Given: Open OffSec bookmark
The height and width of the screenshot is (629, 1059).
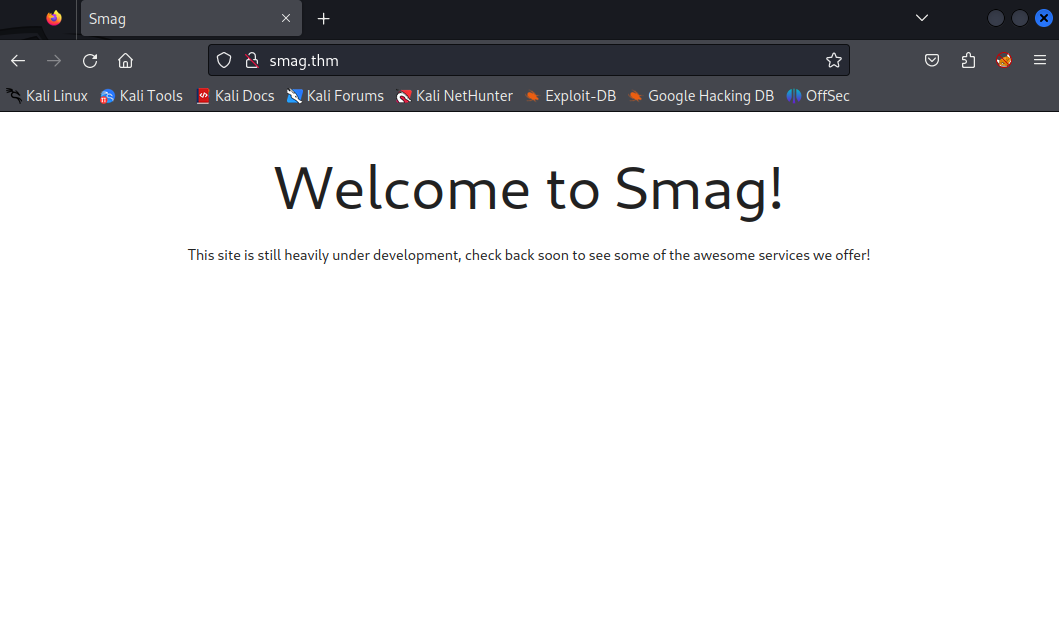Looking at the screenshot, I should [x=818, y=96].
